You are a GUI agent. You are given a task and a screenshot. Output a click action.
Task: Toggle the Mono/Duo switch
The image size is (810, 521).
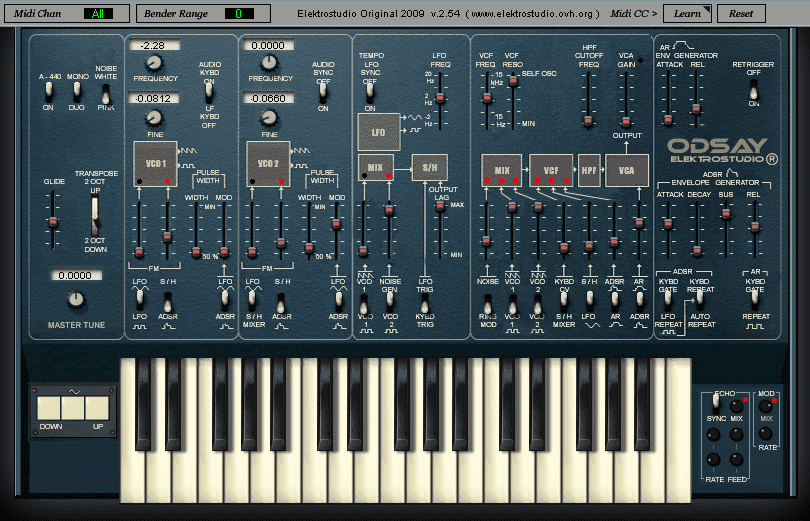pyautogui.click(x=76, y=92)
